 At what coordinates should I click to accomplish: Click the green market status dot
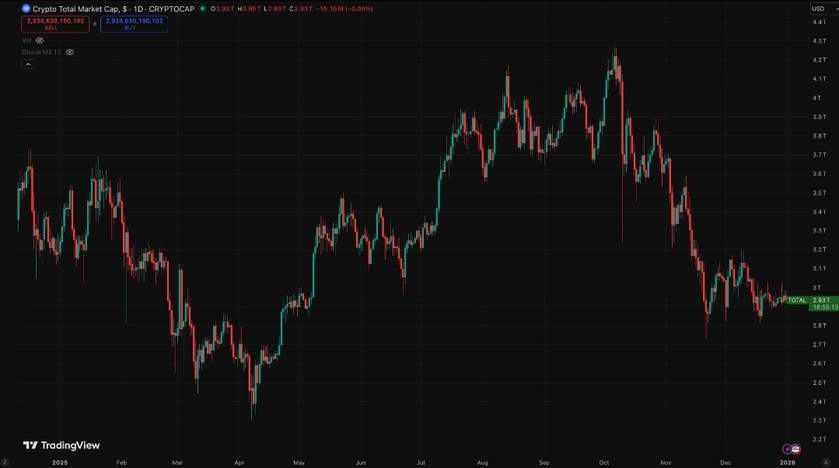point(203,8)
